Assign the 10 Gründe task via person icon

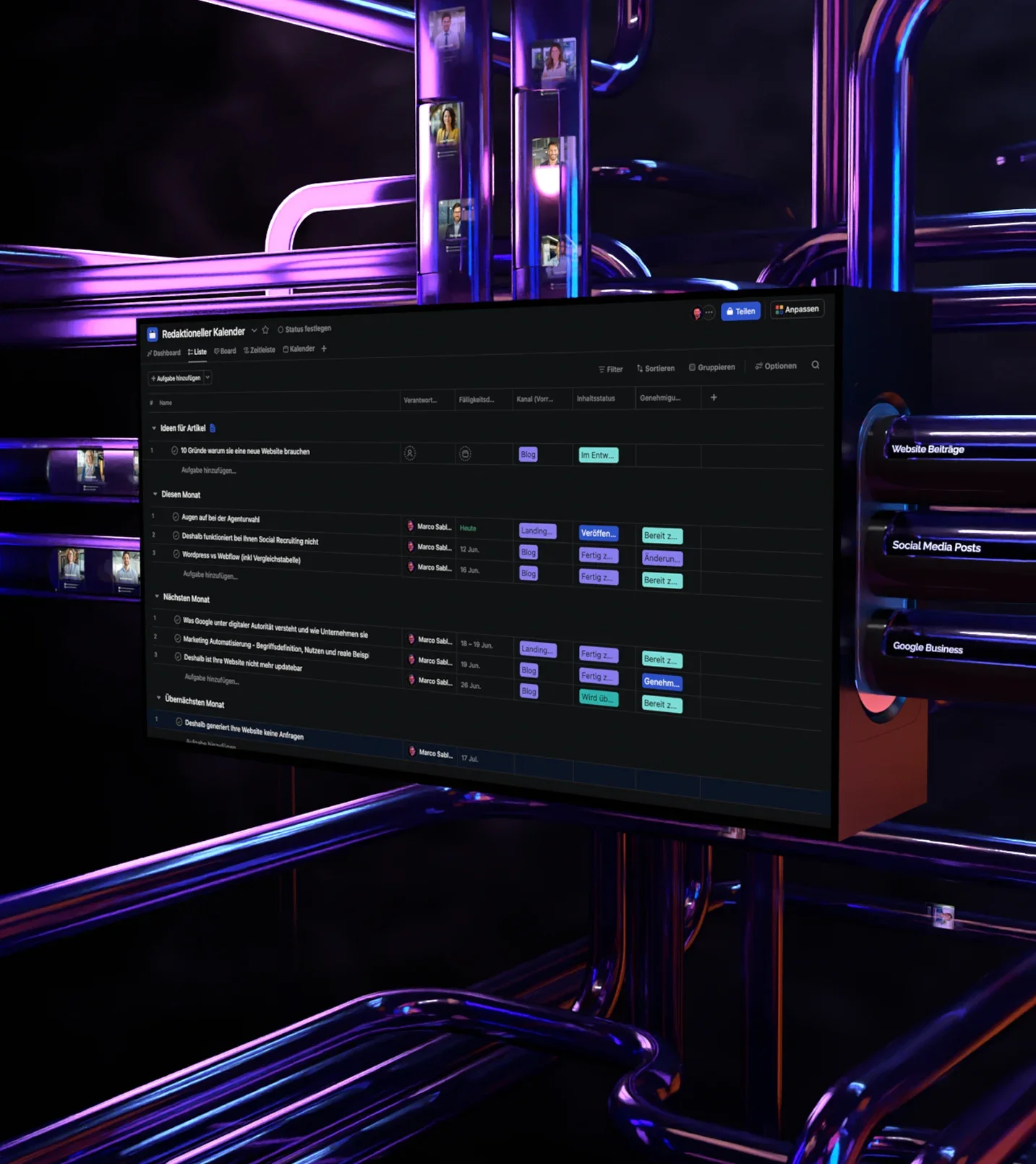[x=410, y=453]
